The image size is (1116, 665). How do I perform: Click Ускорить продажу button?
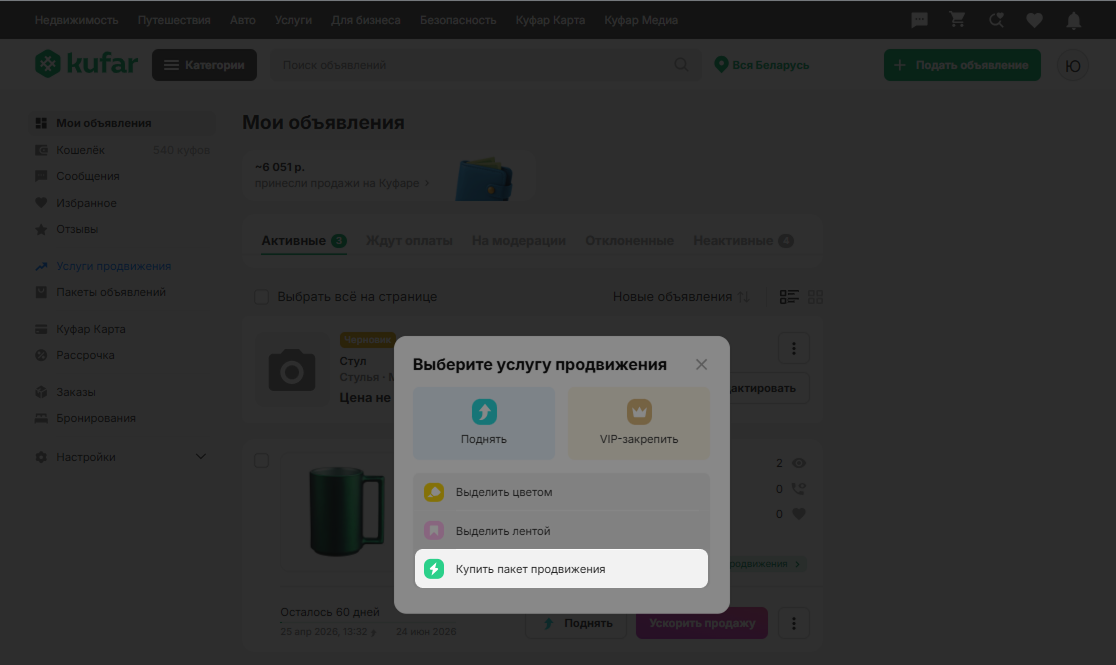pyautogui.click(x=702, y=623)
